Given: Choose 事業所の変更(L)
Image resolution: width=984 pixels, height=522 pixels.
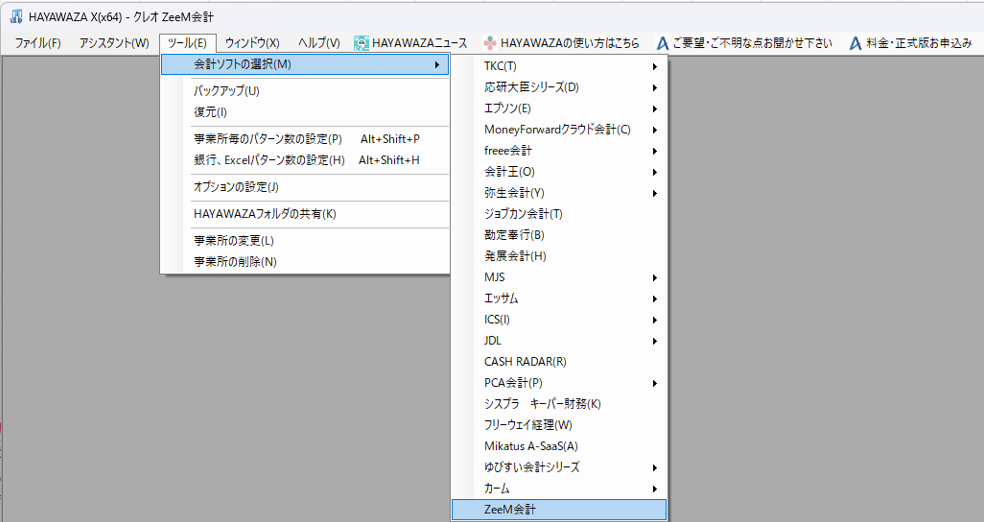Looking at the screenshot, I should point(305,241).
